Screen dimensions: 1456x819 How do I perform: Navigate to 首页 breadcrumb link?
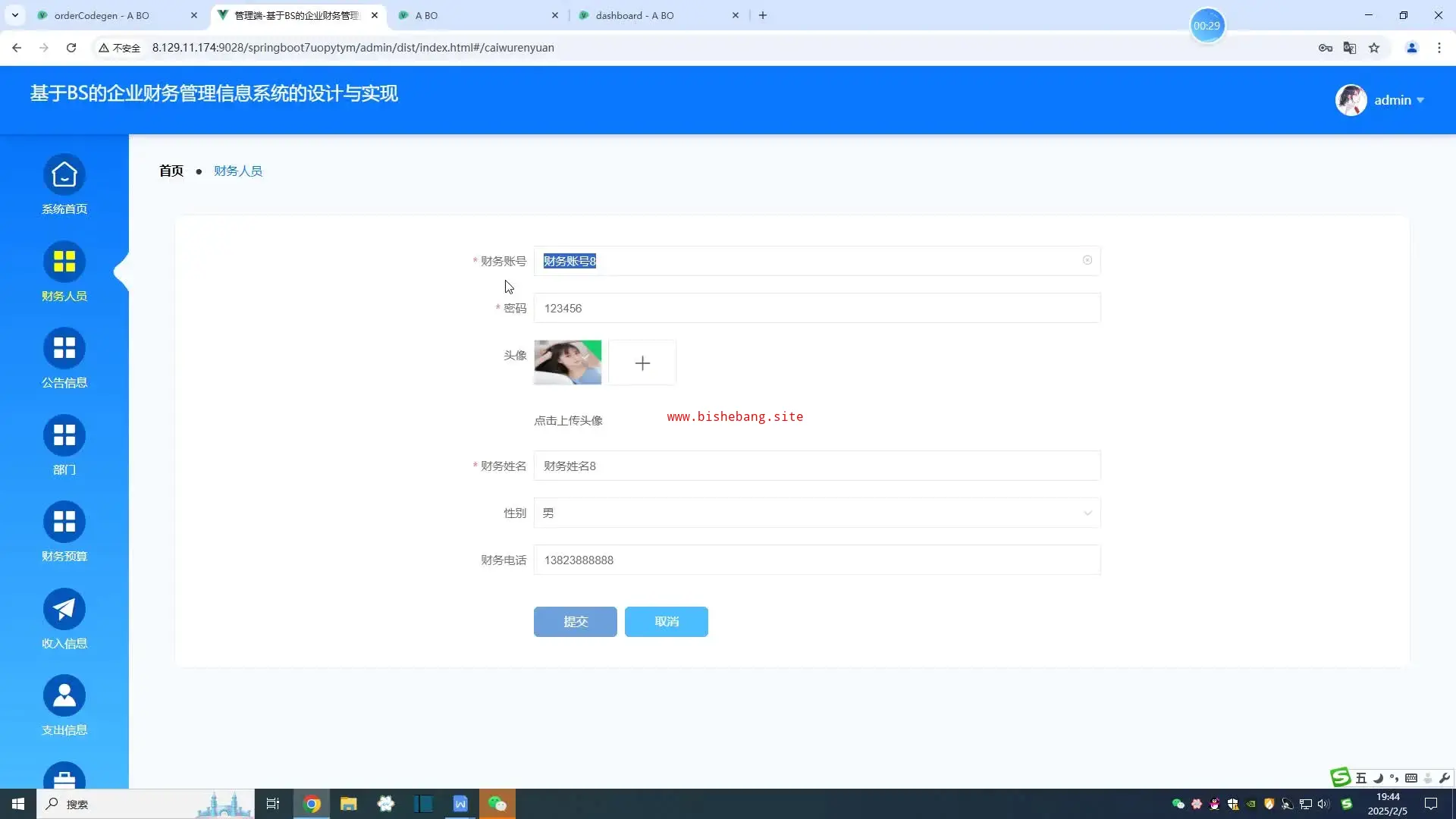(x=171, y=171)
